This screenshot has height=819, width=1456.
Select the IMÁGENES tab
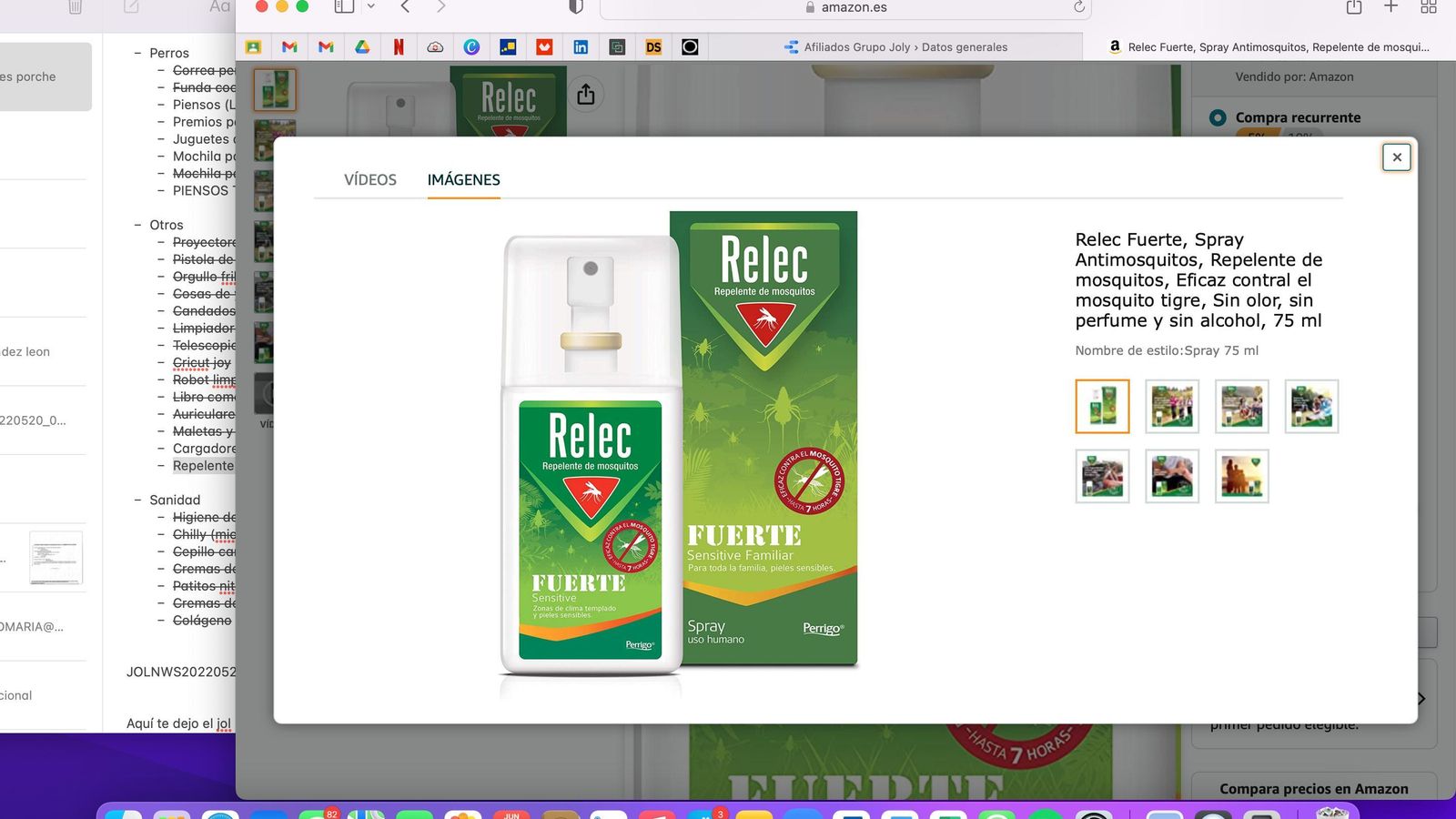pyautogui.click(x=463, y=179)
